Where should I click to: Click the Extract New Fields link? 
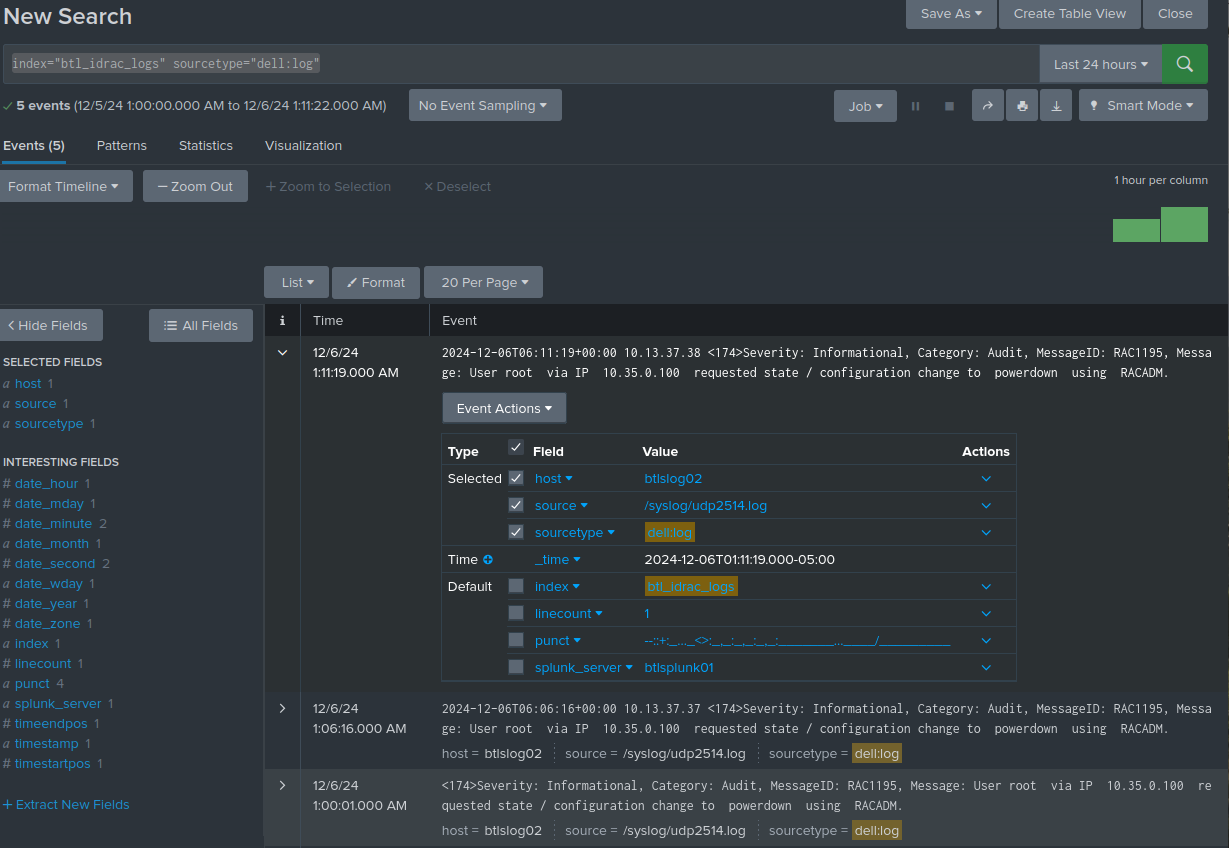coord(66,804)
